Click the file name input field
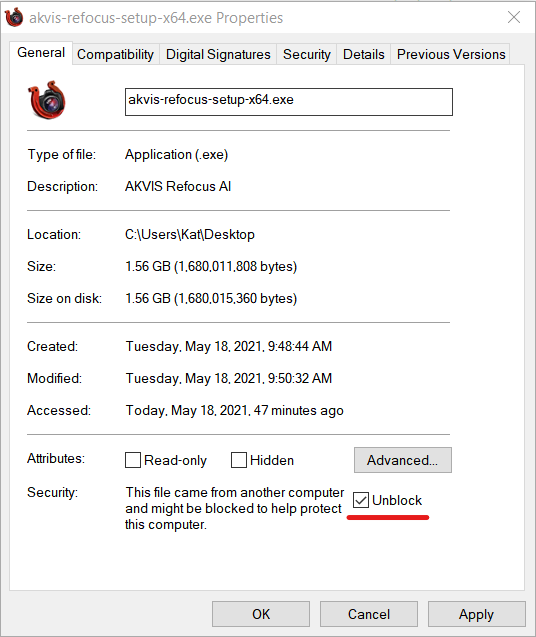The width and height of the screenshot is (536, 637). tap(289, 102)
